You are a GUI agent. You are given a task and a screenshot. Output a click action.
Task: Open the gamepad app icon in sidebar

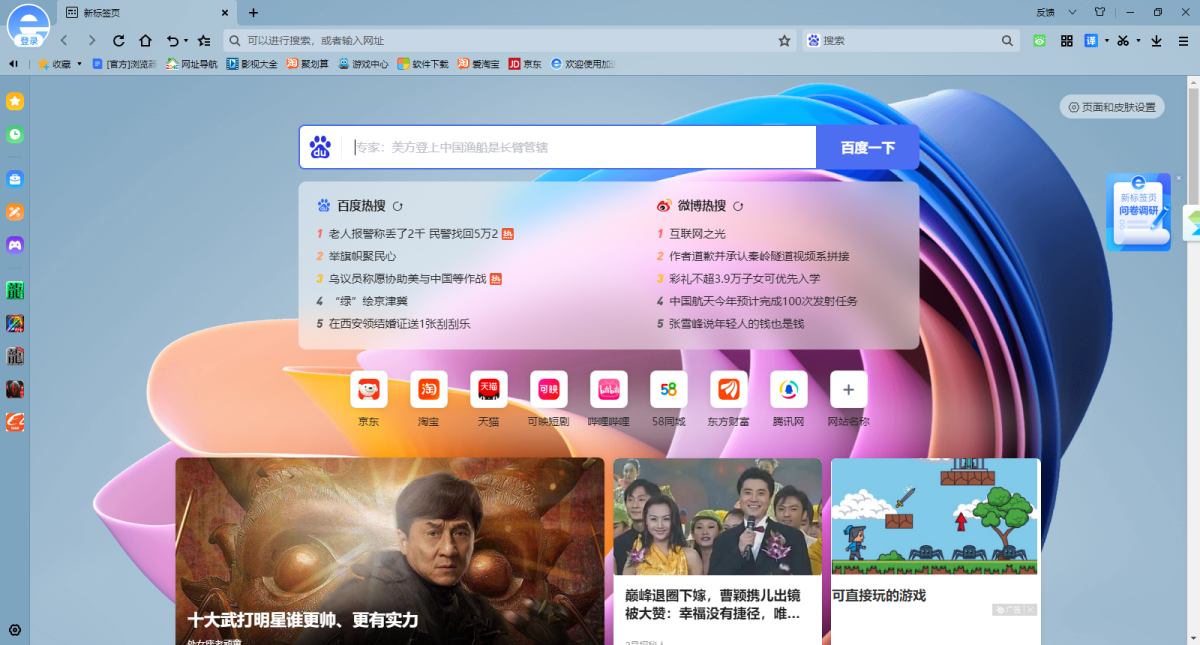point(14,245)
